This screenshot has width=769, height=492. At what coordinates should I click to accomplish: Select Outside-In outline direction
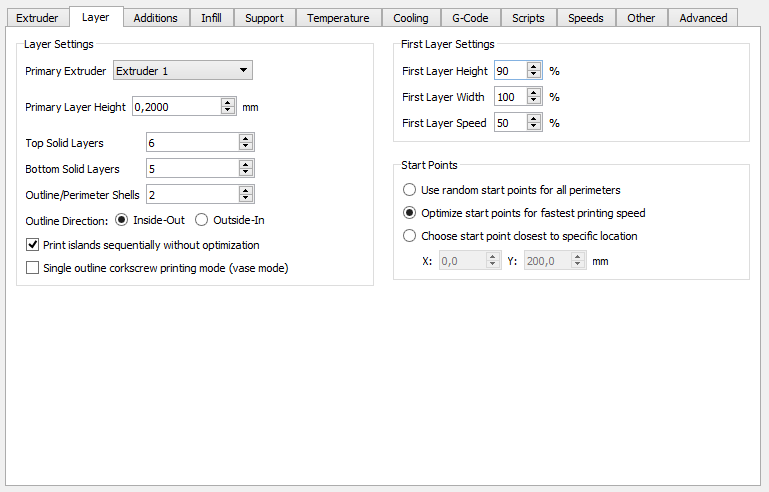[x=201, y=220]
